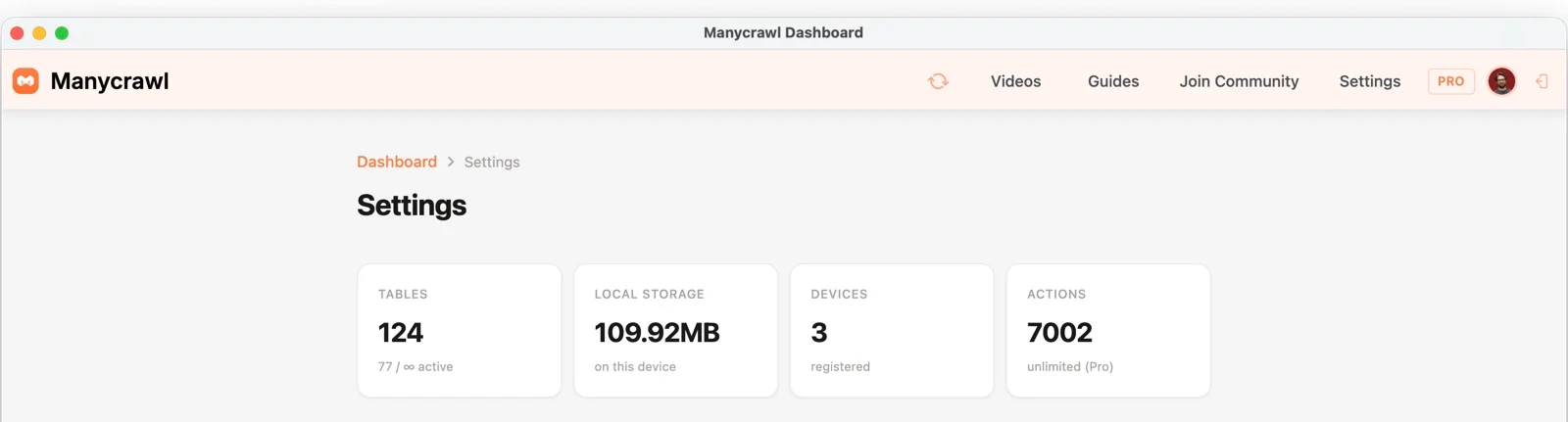Screen dimensions: 1568x422
Task: Open the user avatar profile
Action: click(1501, 81)
